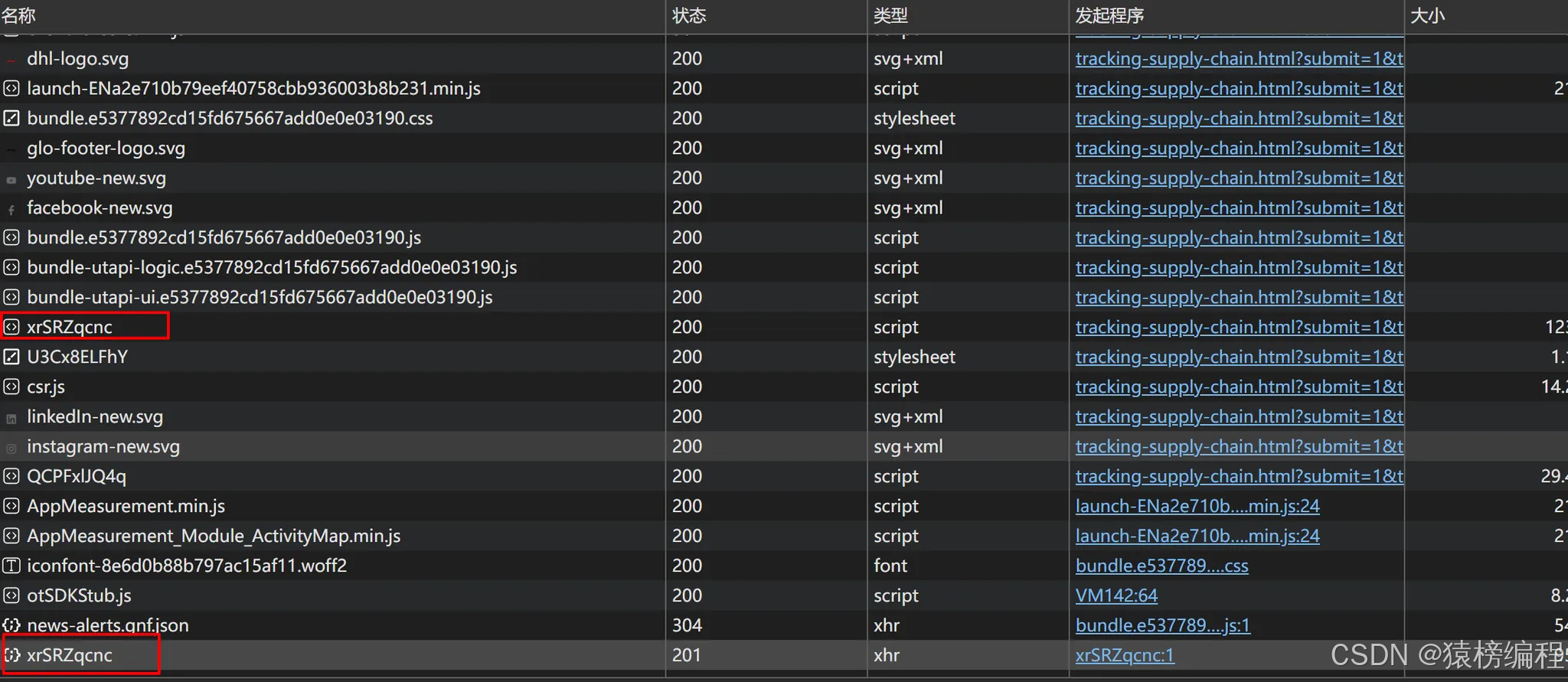The width and height of the screenshot is (1568, 682).
Task: Open the xrSRZqcnc:1 initiator link
Action: [x=1125, y=655]
